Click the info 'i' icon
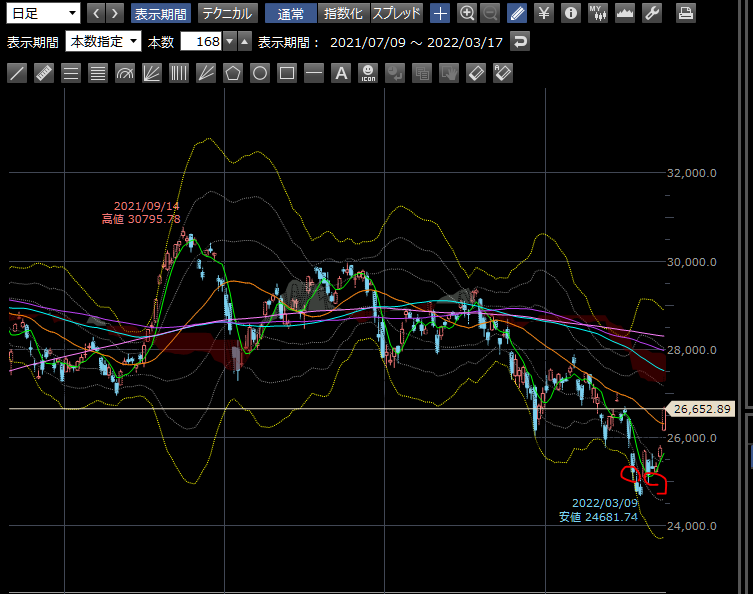This screenshot has height=594, width=753. pos(571,13)
